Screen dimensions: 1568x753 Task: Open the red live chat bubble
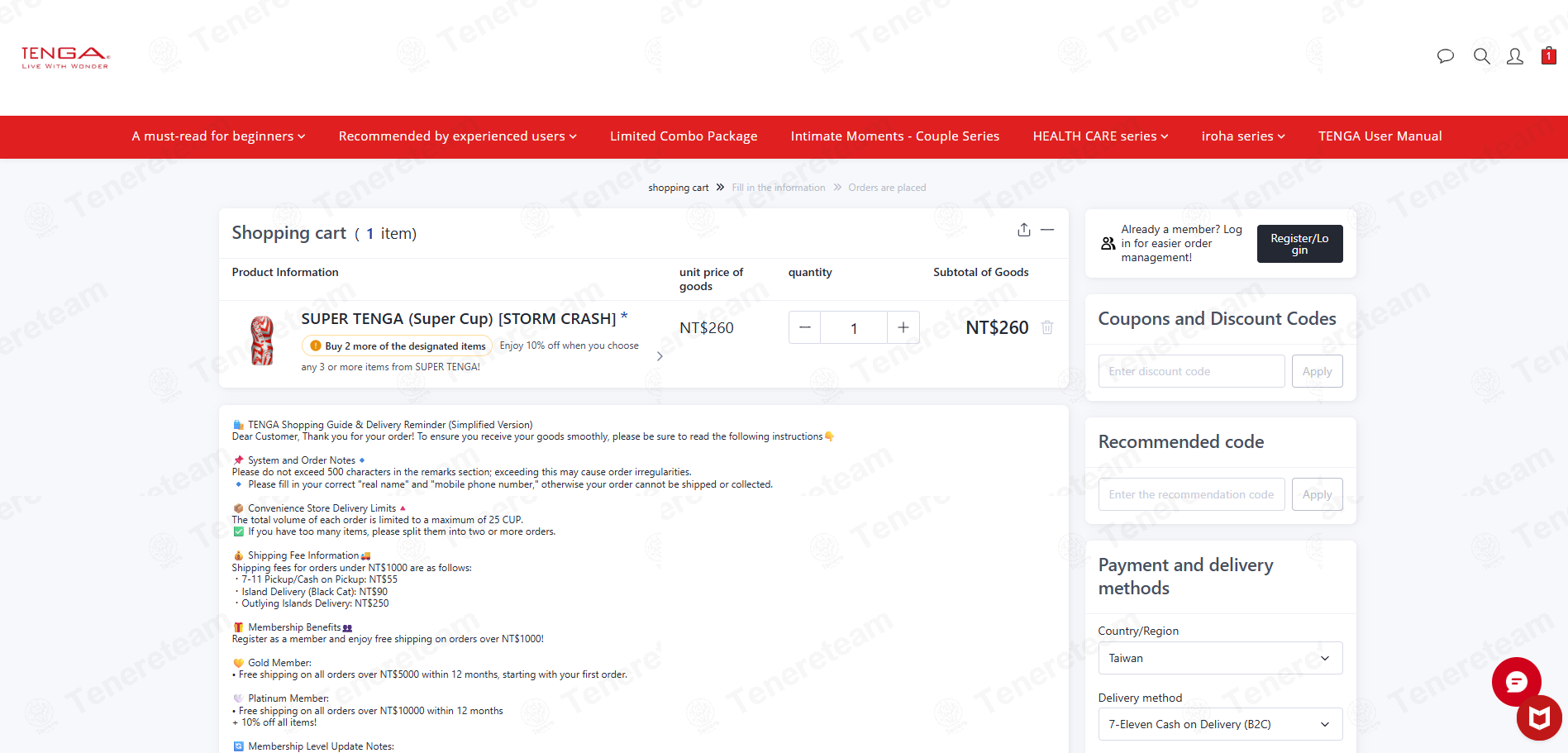click(1516, 682)
